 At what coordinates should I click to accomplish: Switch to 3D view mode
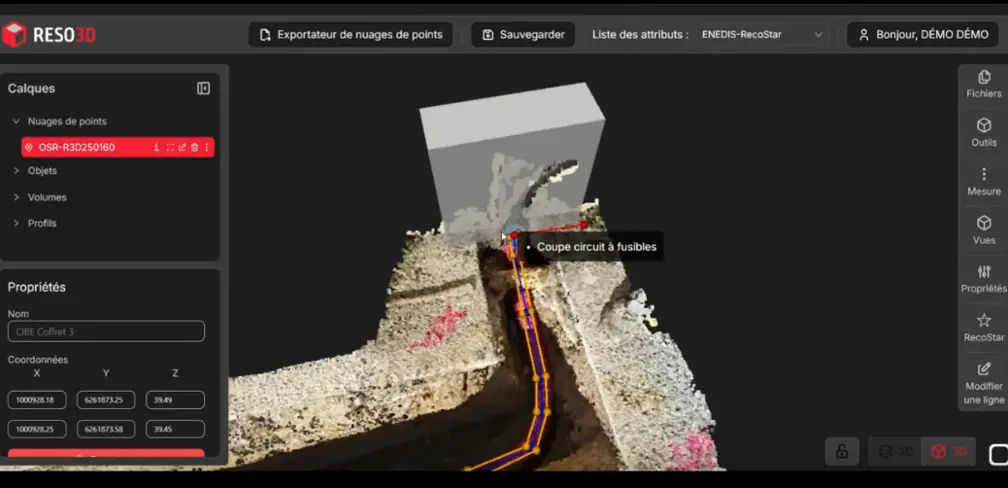[948, 451]
